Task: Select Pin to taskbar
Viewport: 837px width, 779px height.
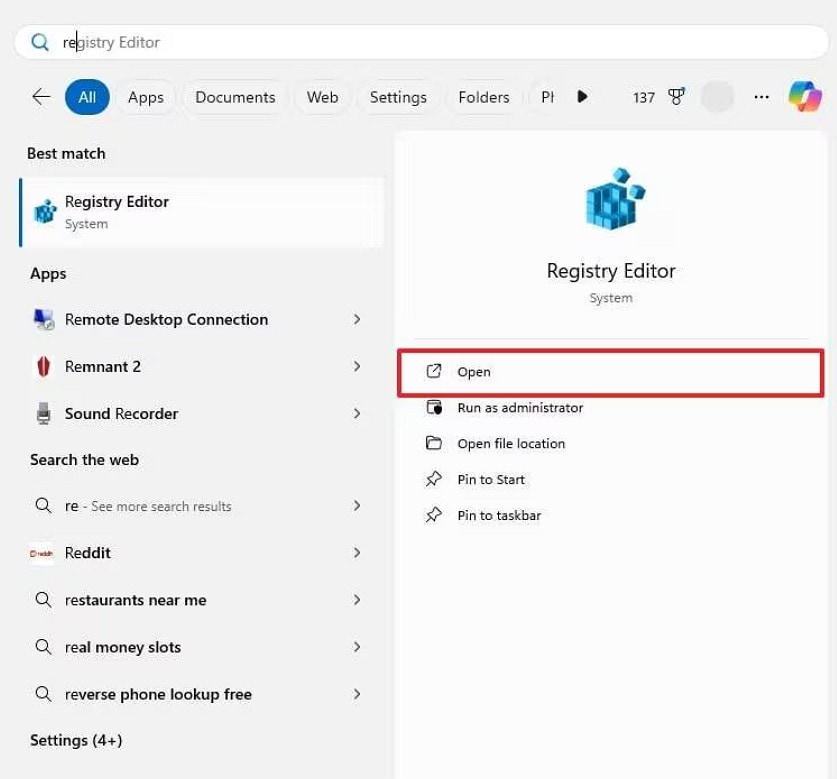Action: [x=611, y=515]
